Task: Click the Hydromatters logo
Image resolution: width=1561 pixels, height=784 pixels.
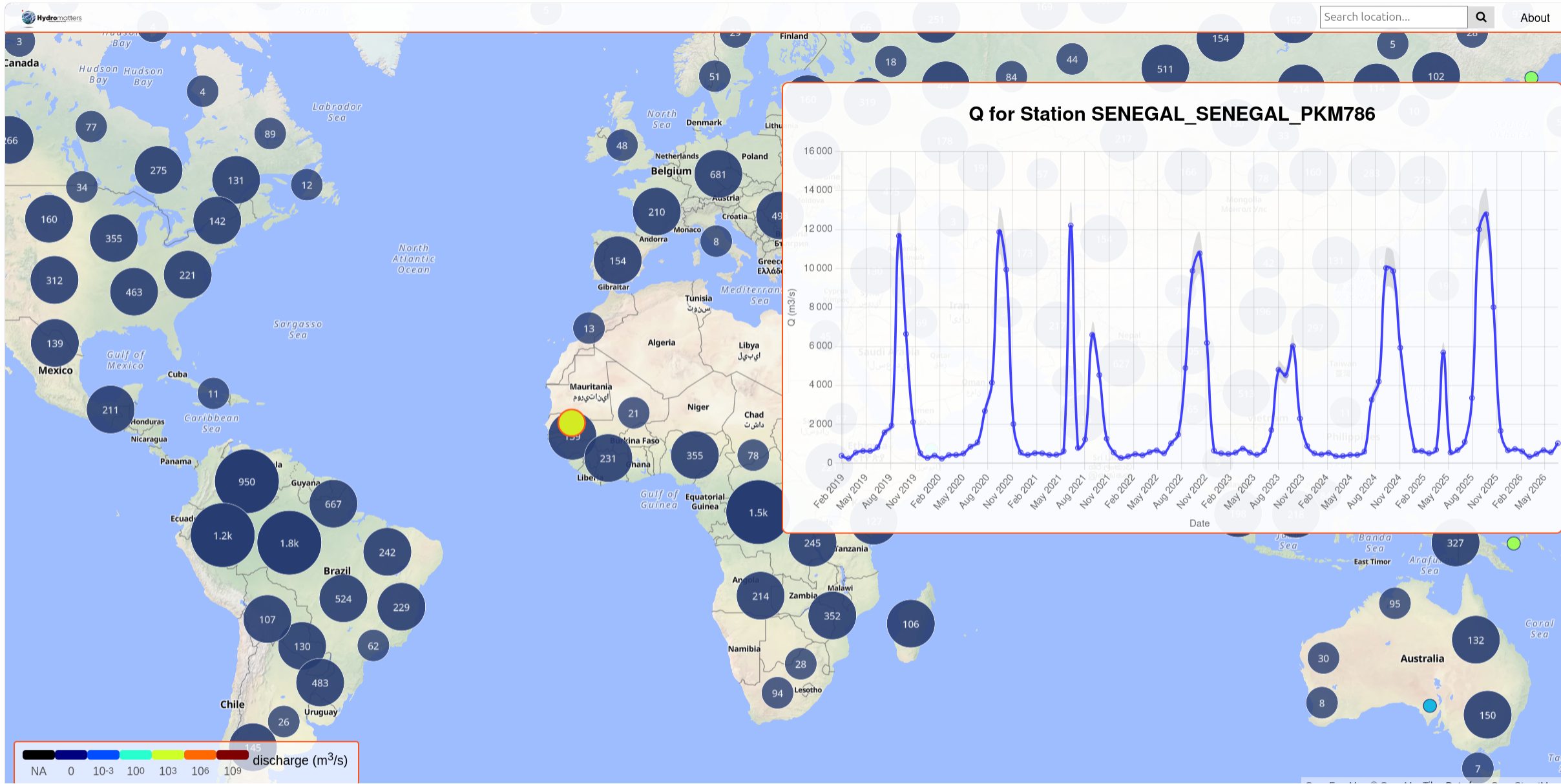Action: click(x=52, y=17)
